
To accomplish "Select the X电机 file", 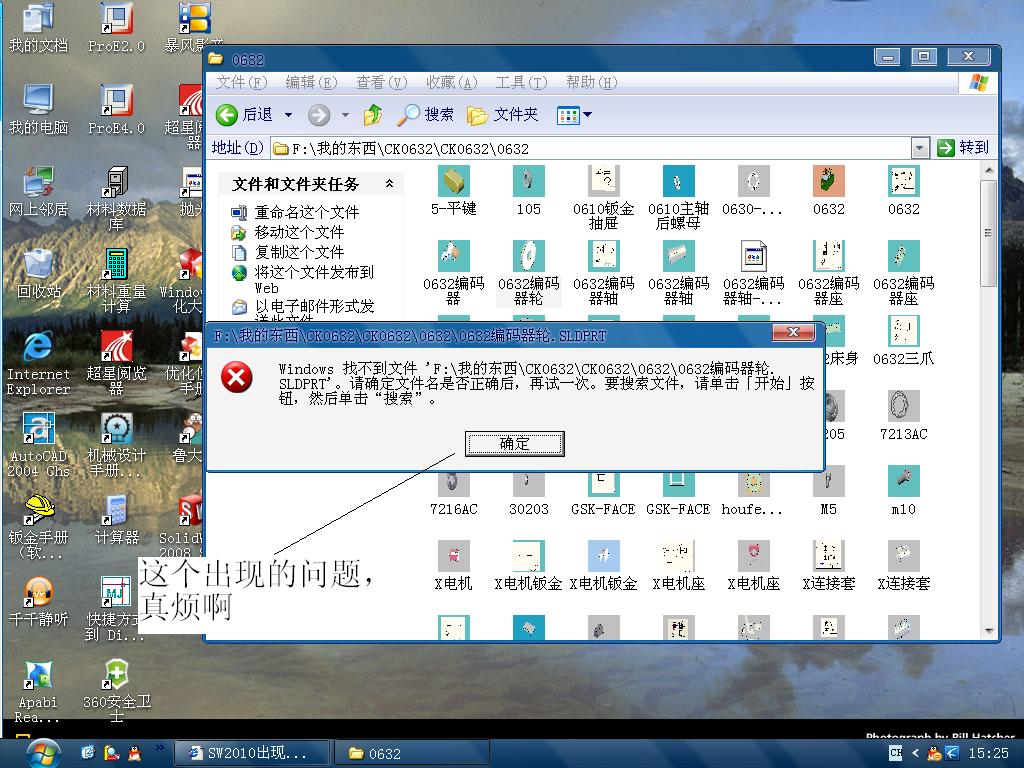I will coord(453,566).
